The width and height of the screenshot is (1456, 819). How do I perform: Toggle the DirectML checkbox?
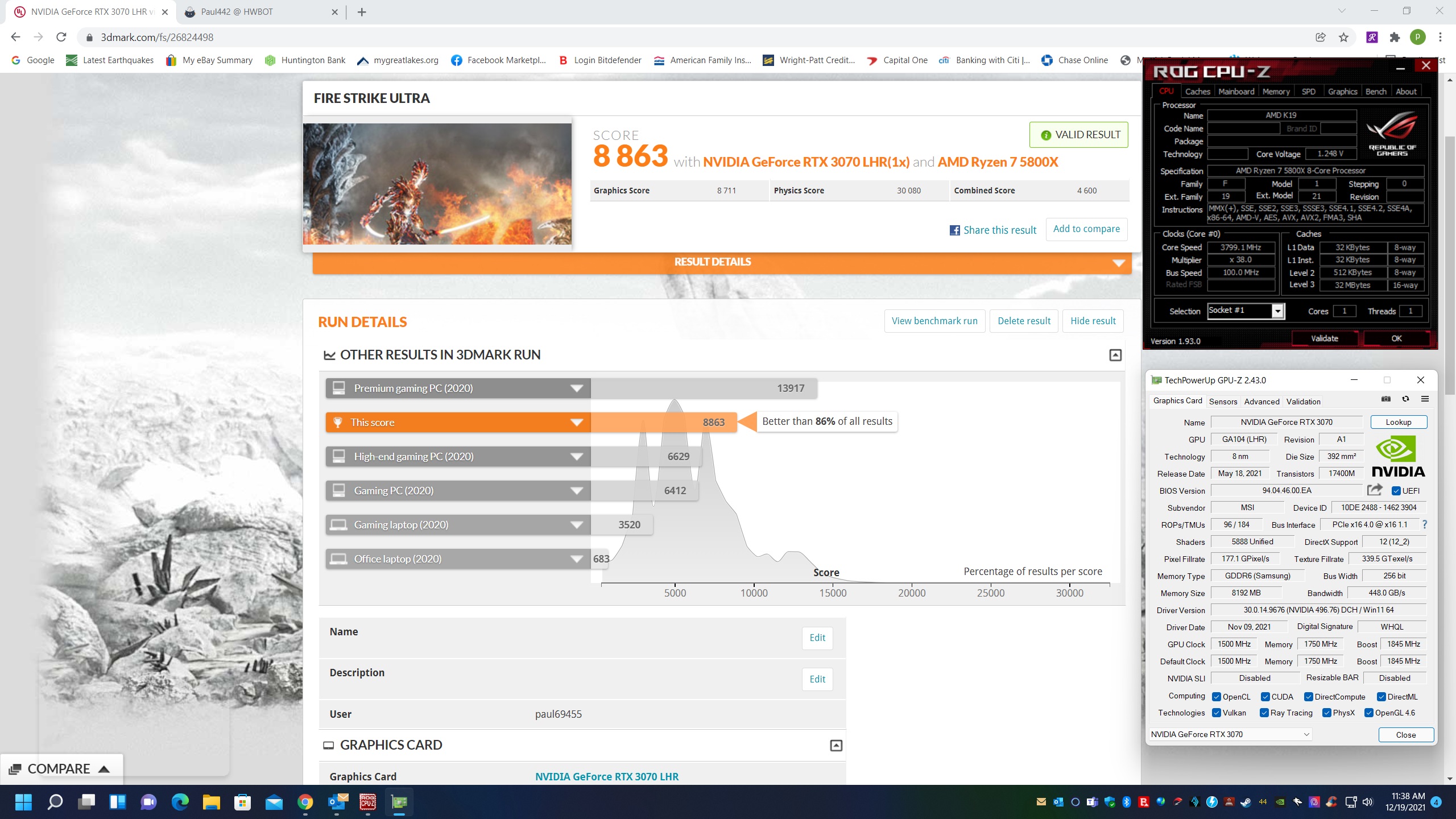(x=1381, y=697)
